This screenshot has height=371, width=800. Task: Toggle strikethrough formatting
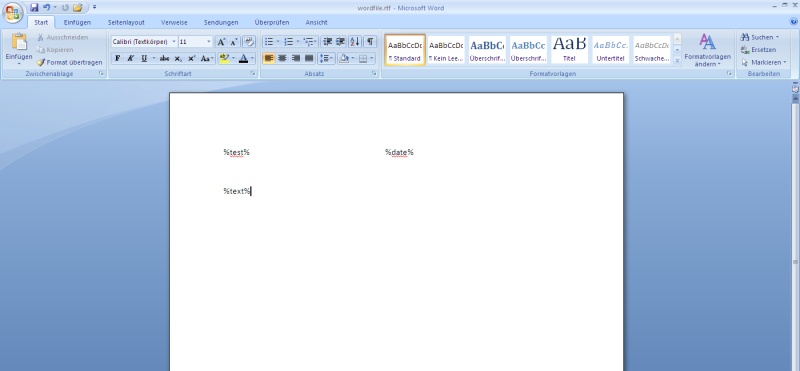(164, 58)
